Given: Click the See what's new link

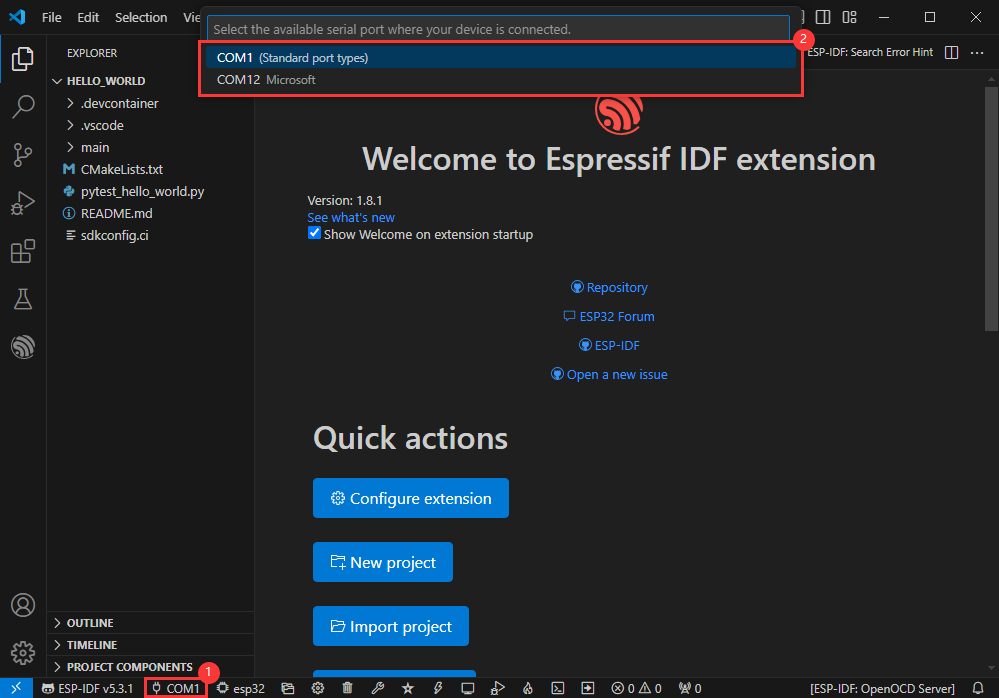Looking at the screenshot, I should click(x=350, y=217).
